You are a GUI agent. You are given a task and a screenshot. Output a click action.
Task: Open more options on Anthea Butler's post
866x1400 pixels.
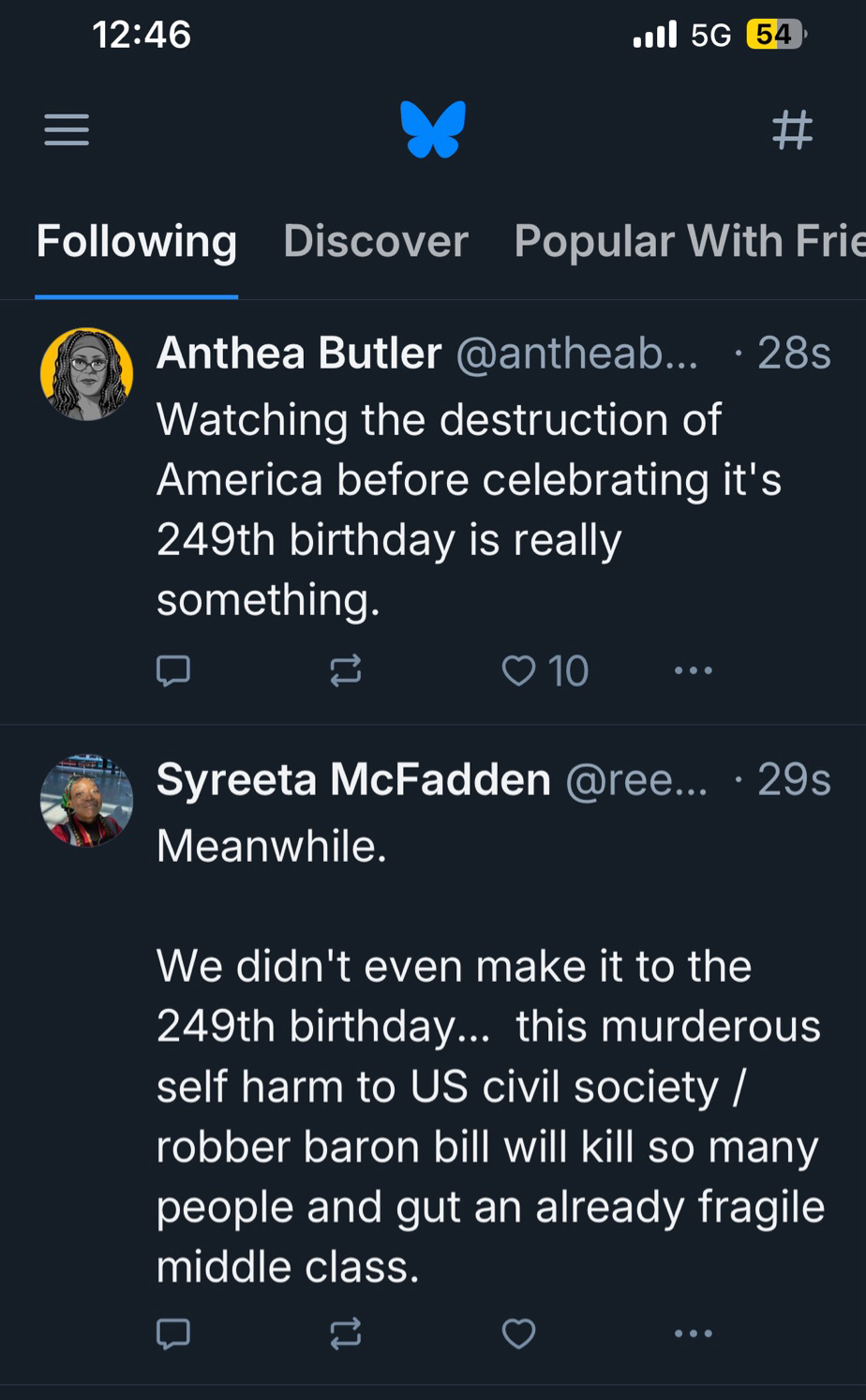pyautogui.click(x=694, y=670)
